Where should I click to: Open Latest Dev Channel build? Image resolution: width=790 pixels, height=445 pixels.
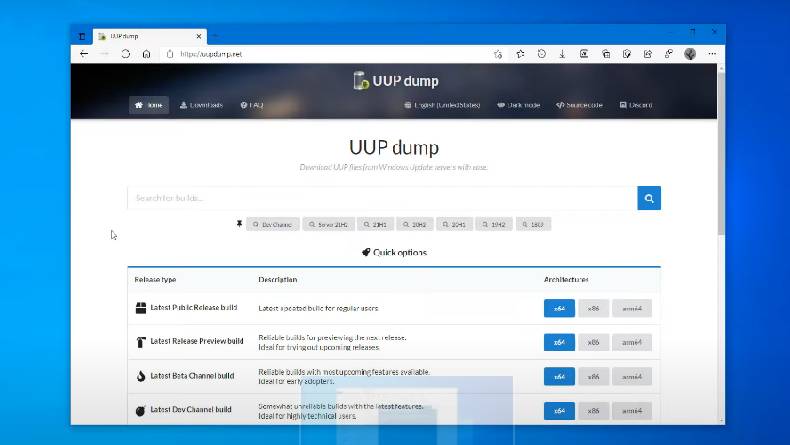click(x=190, y=410)
